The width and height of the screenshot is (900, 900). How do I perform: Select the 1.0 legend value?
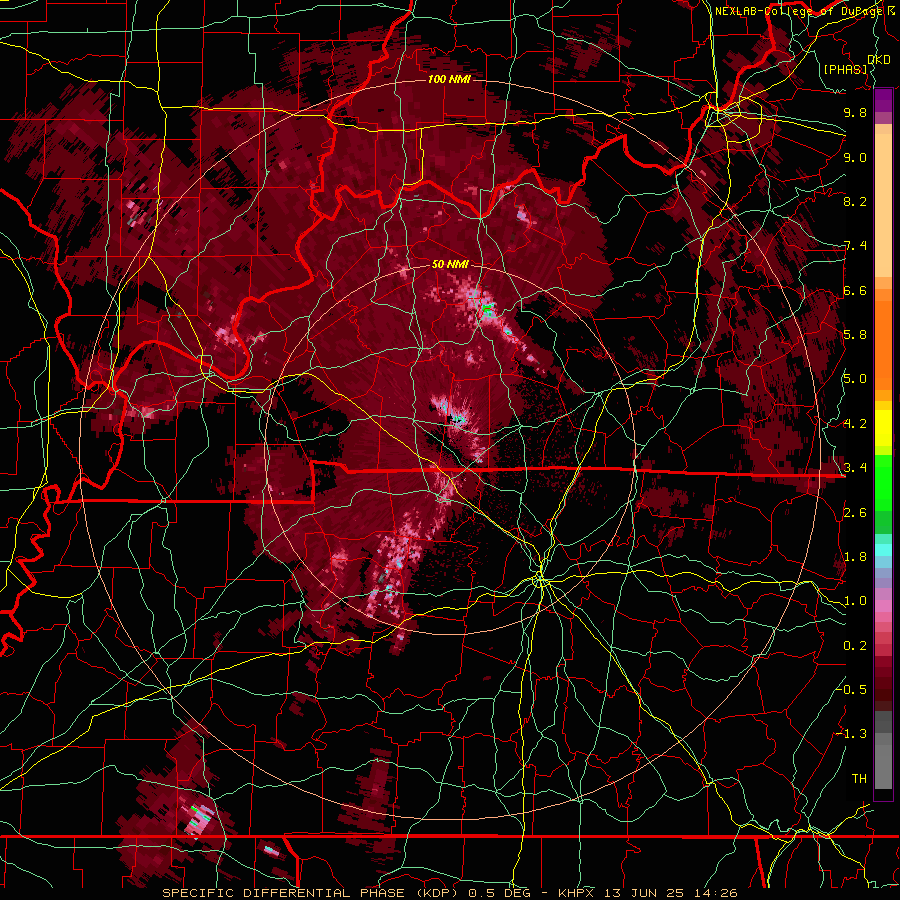point(855,602)
